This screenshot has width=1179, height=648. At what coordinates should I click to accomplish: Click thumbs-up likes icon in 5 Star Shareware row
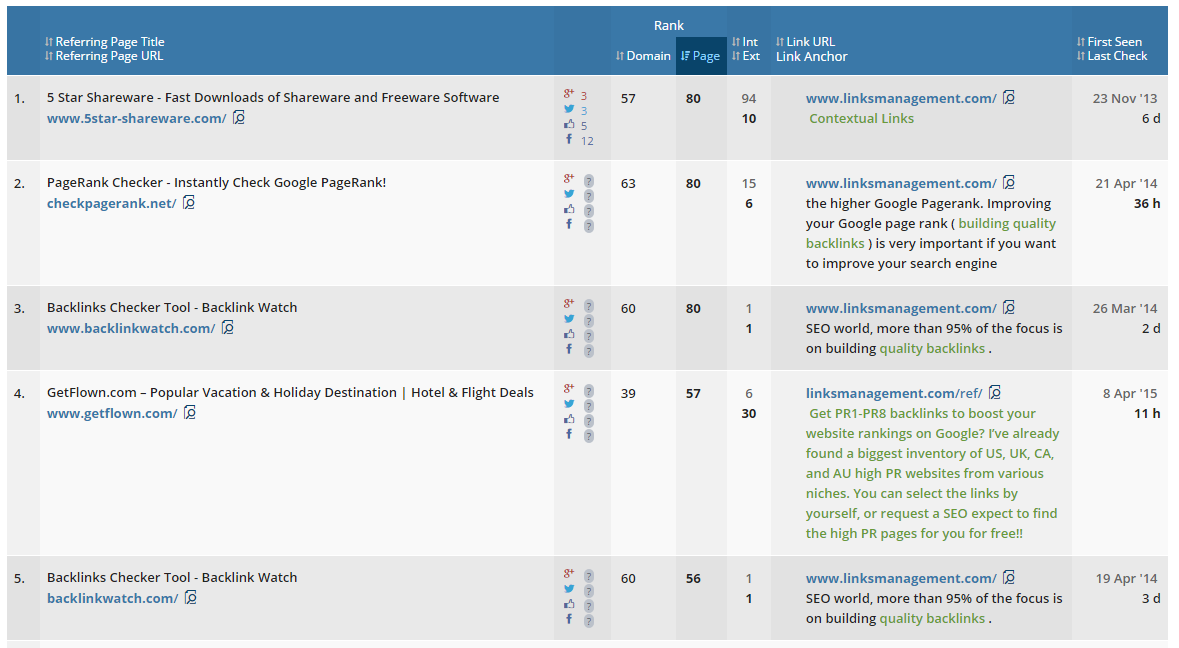click(569, 124)
